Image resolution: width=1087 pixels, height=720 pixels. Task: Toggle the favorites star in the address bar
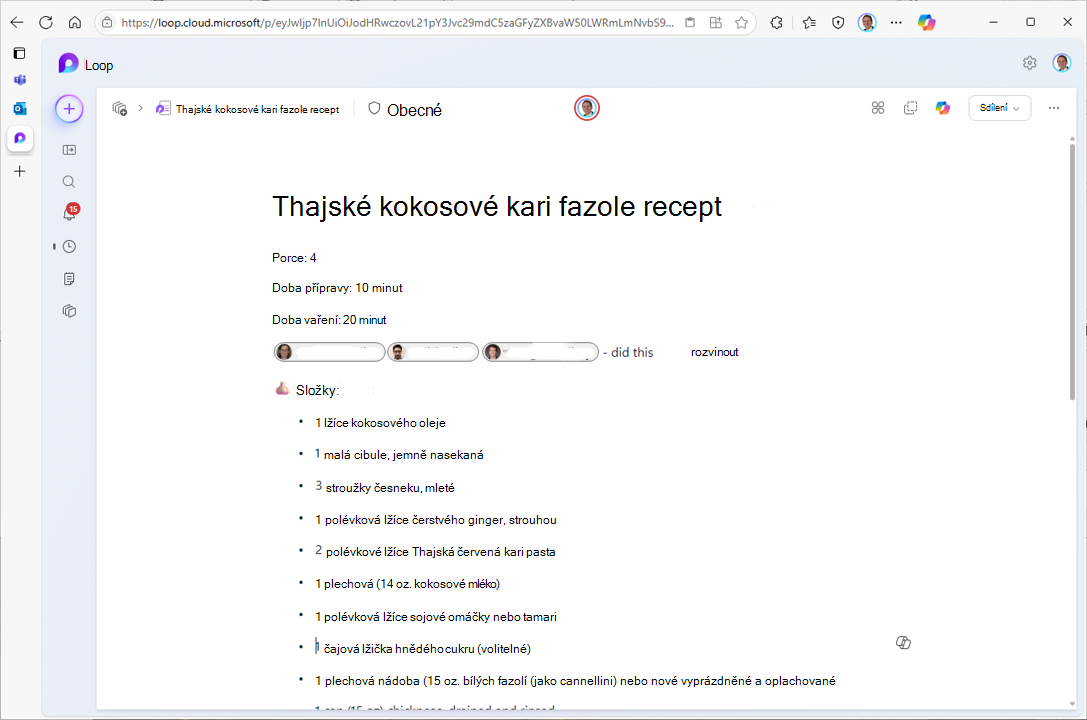[739, 21]
